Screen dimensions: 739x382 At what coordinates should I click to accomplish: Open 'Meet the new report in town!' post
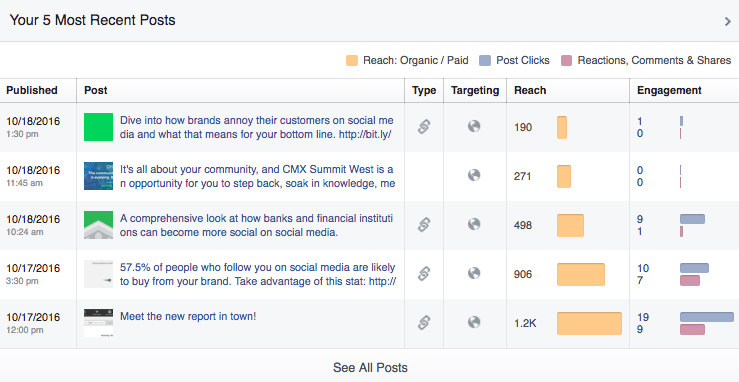(x=188, y=316)
